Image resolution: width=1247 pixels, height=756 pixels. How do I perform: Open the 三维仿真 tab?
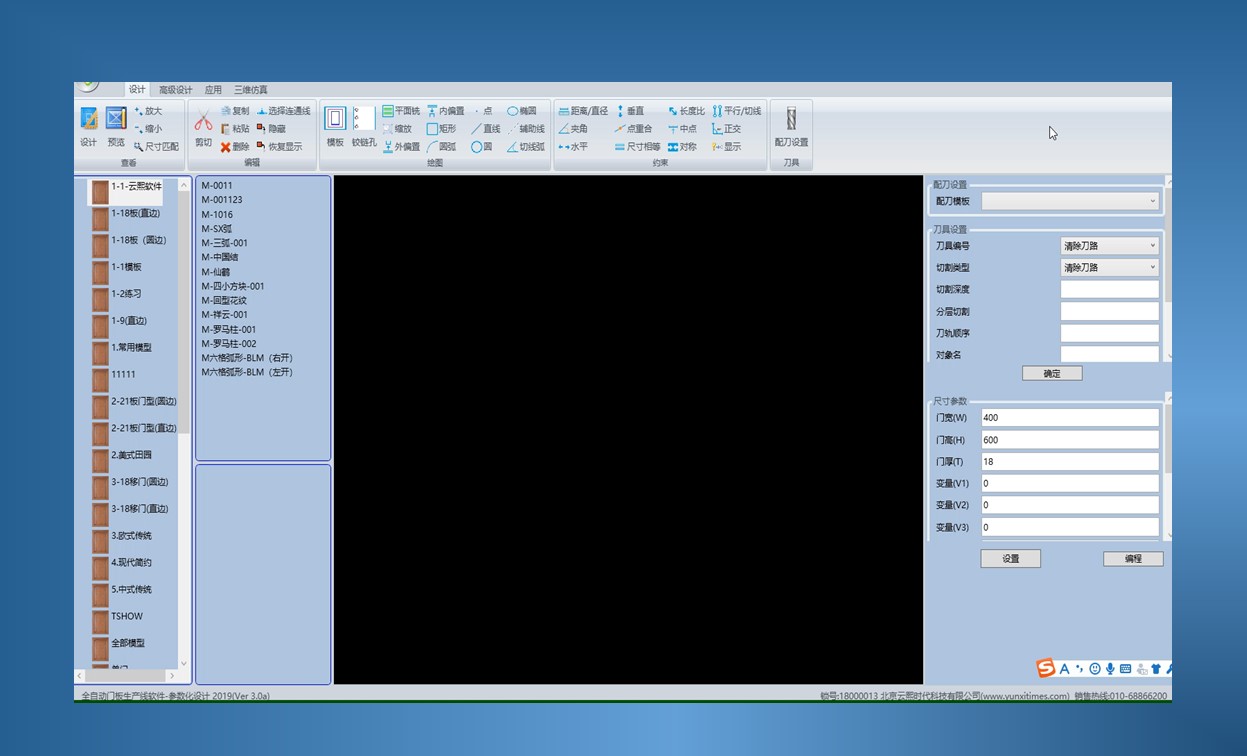click(250, 90)
